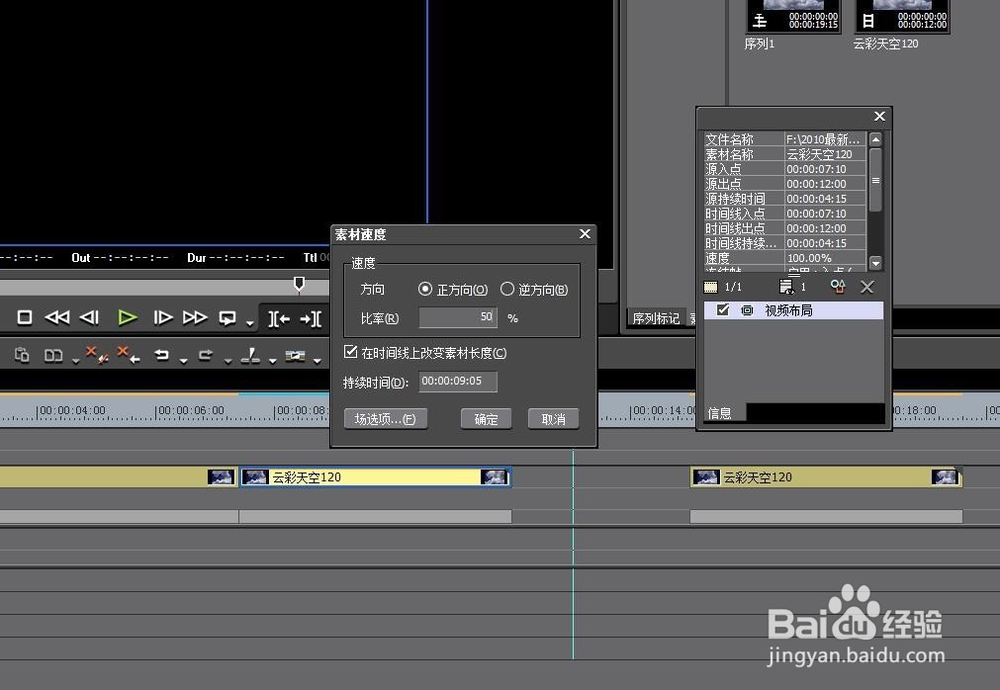Click the Replace clip icon

click(53, 355)
